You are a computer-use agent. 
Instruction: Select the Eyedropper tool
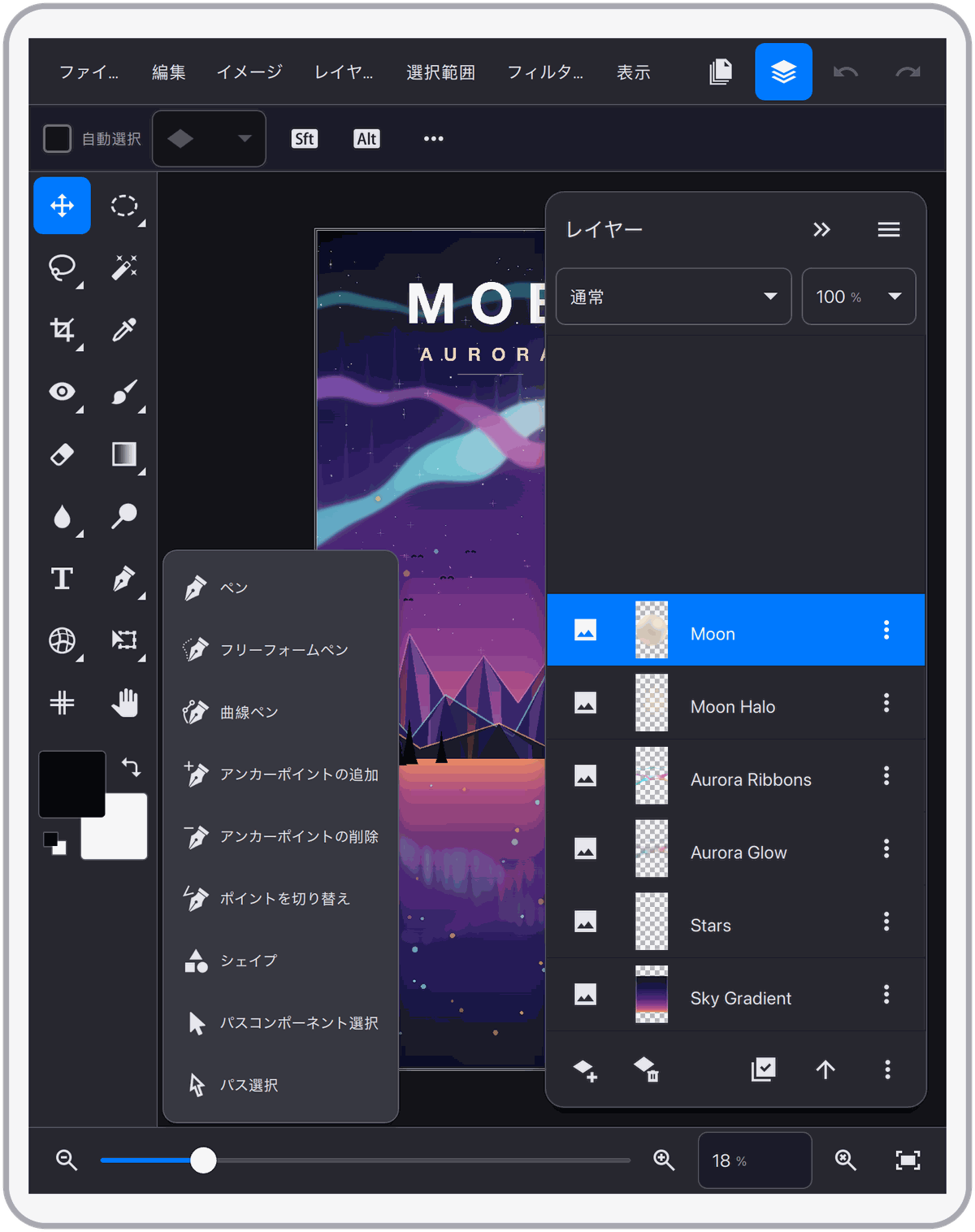coord(124,329)
